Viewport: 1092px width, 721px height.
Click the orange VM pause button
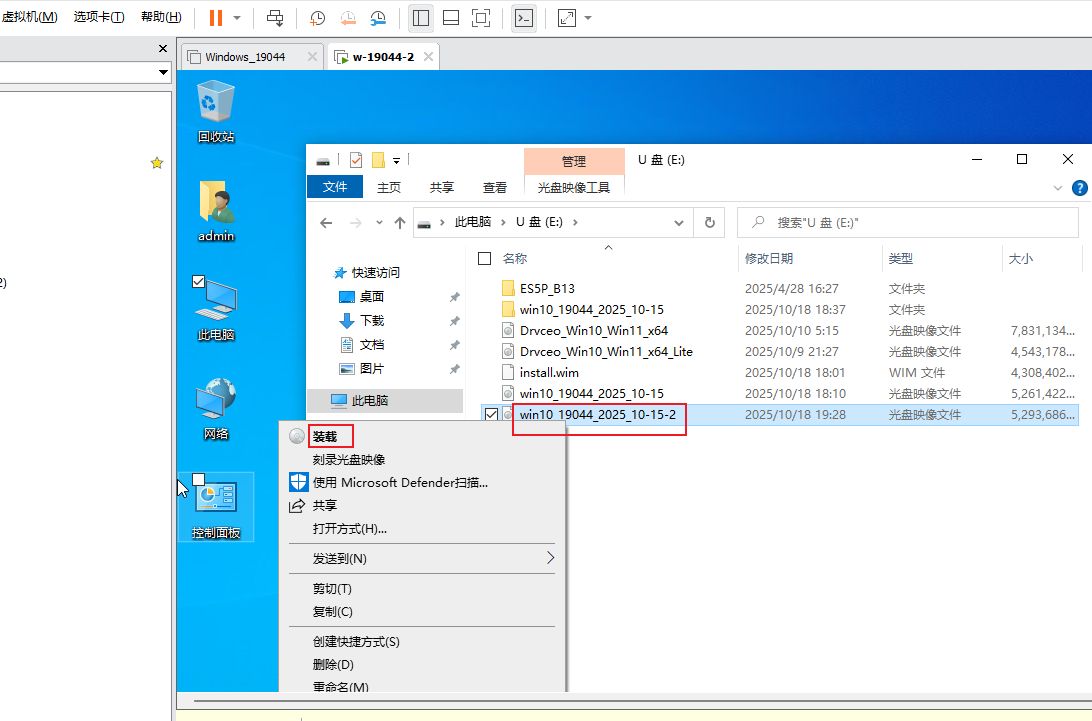[216, 18]
